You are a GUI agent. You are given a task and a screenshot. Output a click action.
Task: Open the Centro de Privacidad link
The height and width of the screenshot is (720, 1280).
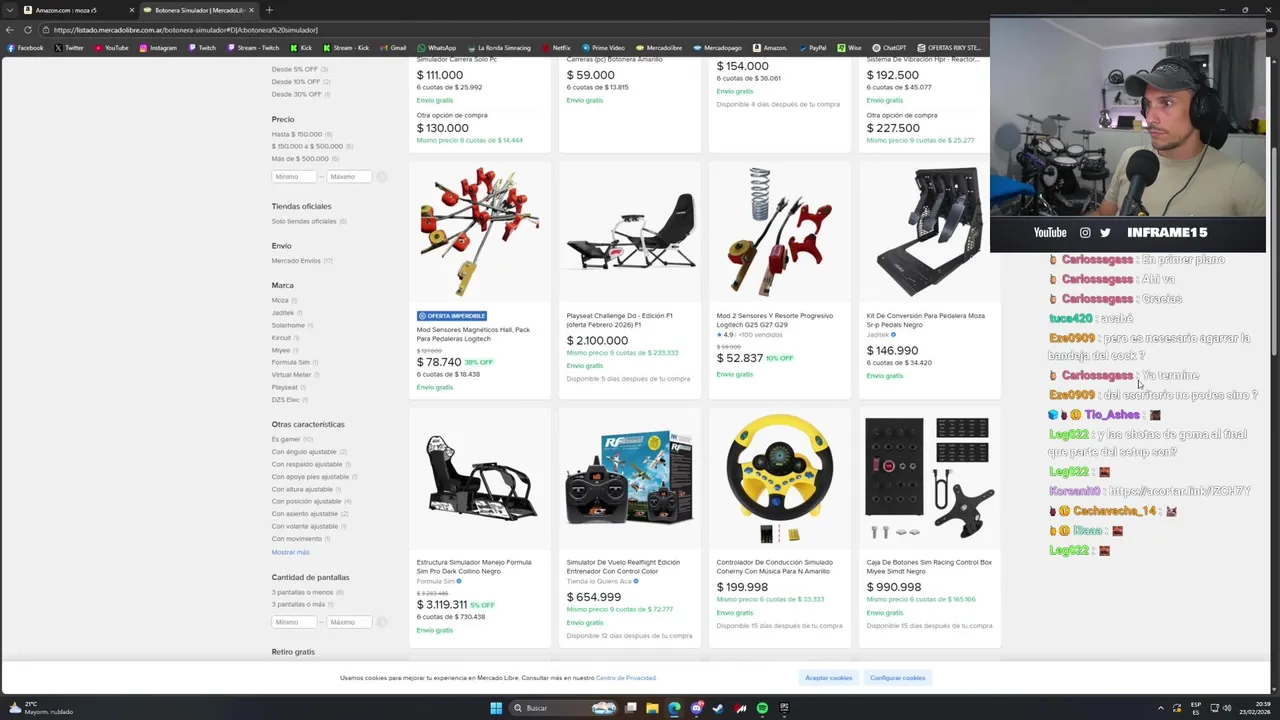point(626,678)
